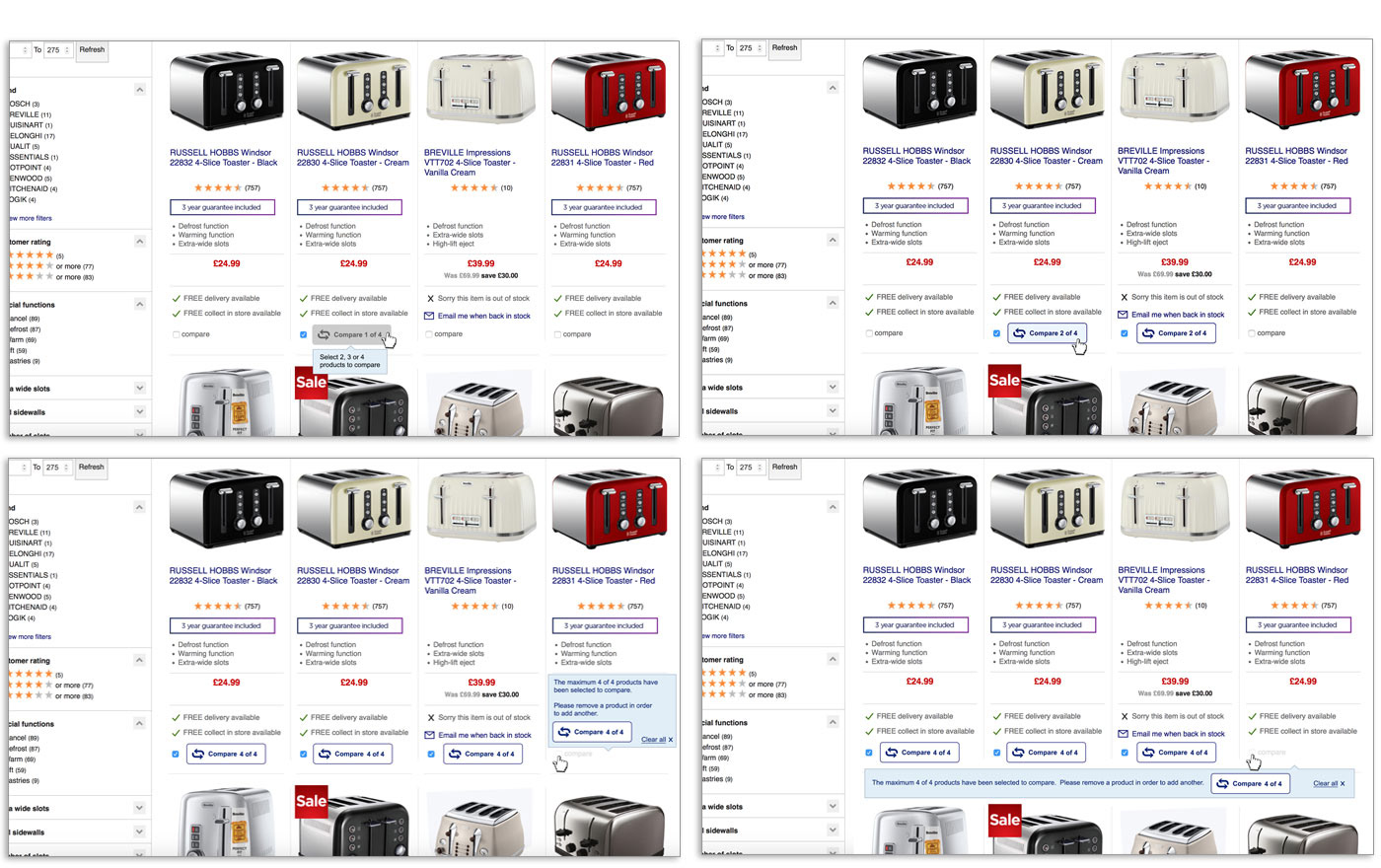Click envelope icon in bottom-left screenshot

429,735
